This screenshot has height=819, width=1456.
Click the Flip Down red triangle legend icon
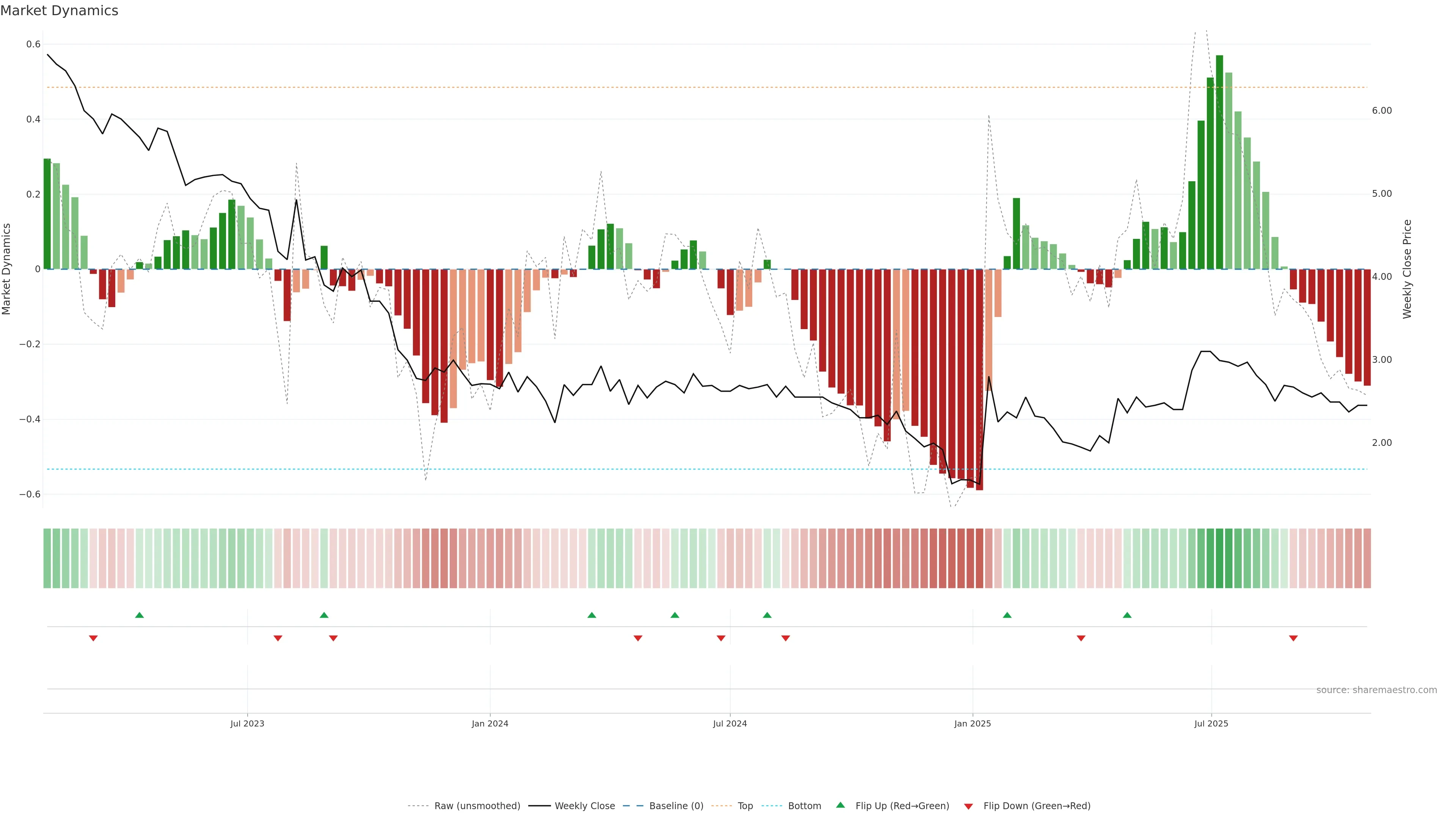968,806
